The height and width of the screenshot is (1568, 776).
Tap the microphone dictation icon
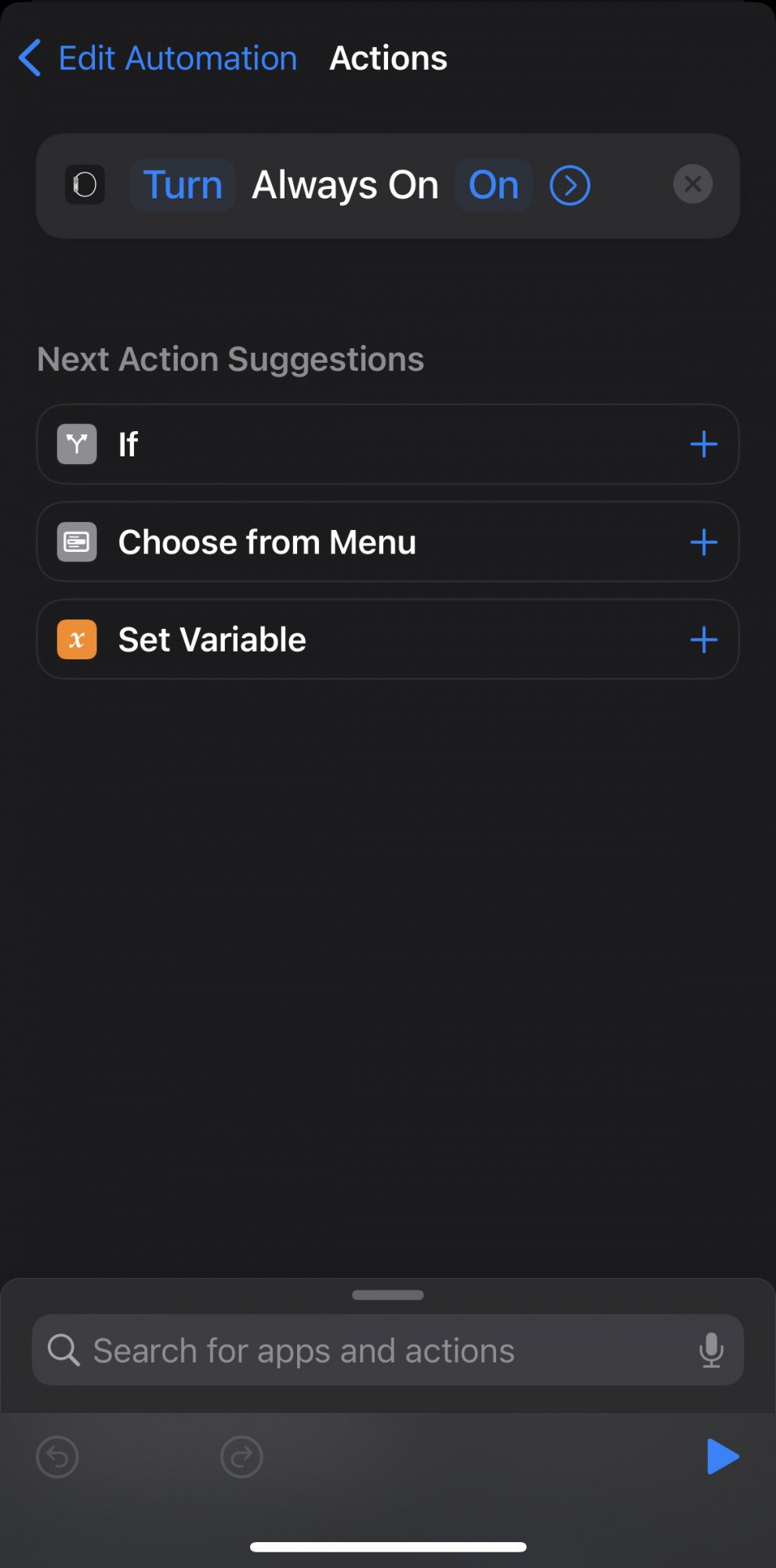(711, 1350)
